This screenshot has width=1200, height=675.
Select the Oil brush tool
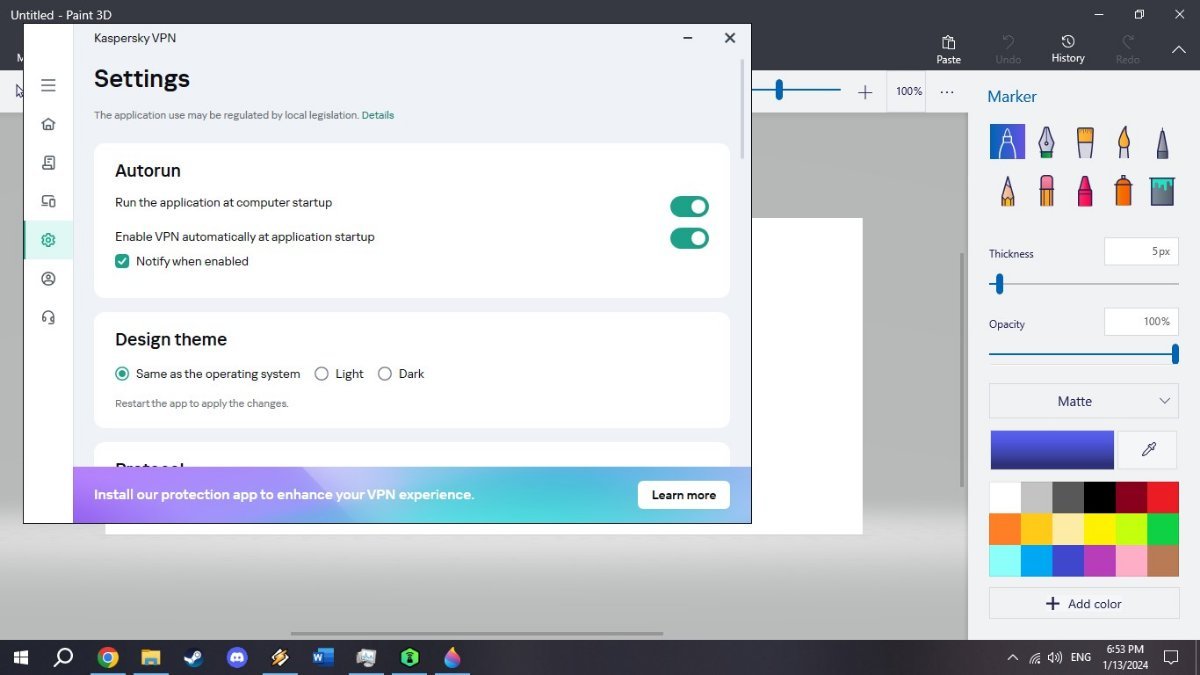pos(1085,142)
